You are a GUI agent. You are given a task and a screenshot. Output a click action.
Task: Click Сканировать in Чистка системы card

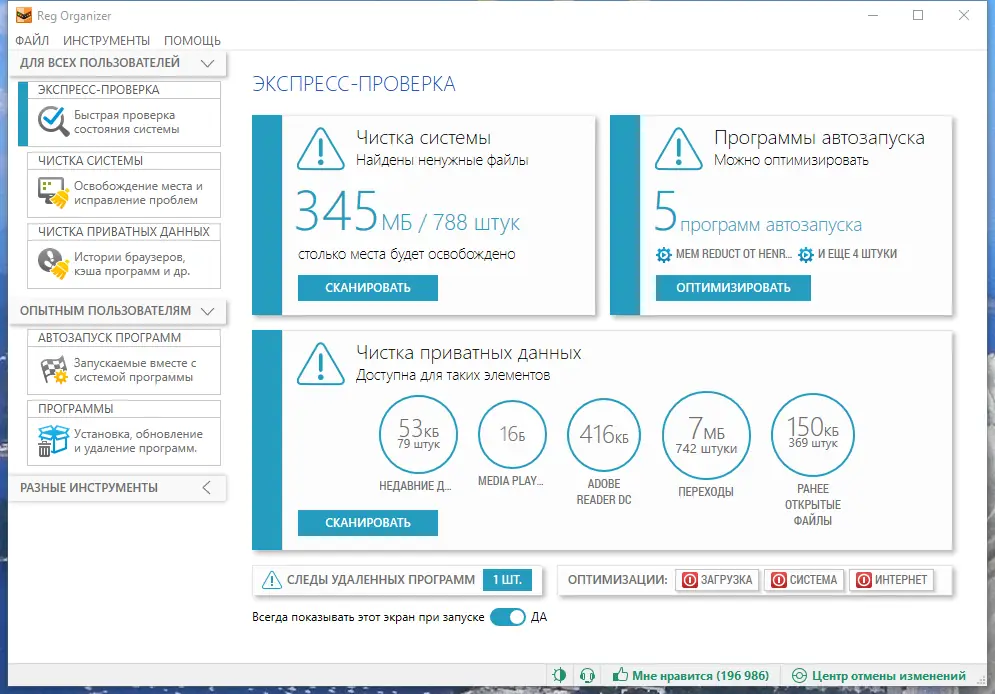[x=368, y=287]
